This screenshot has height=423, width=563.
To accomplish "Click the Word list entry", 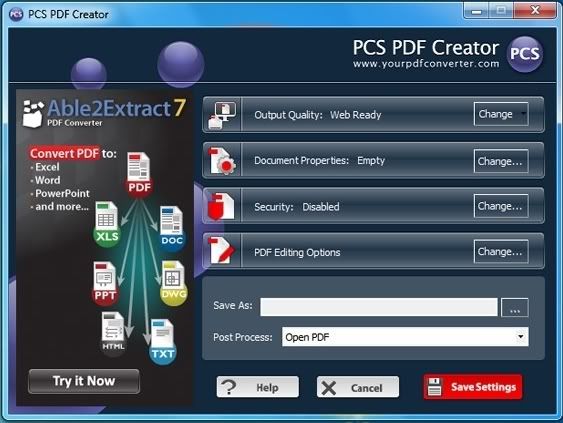I will tap(47, 180).
